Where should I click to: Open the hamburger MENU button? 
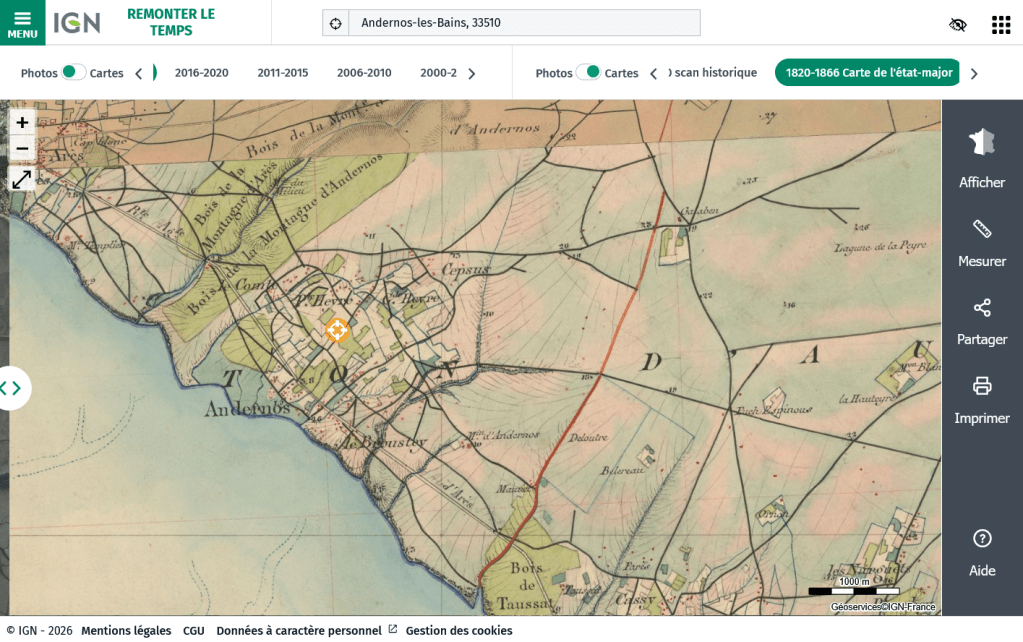click(22, 22)
